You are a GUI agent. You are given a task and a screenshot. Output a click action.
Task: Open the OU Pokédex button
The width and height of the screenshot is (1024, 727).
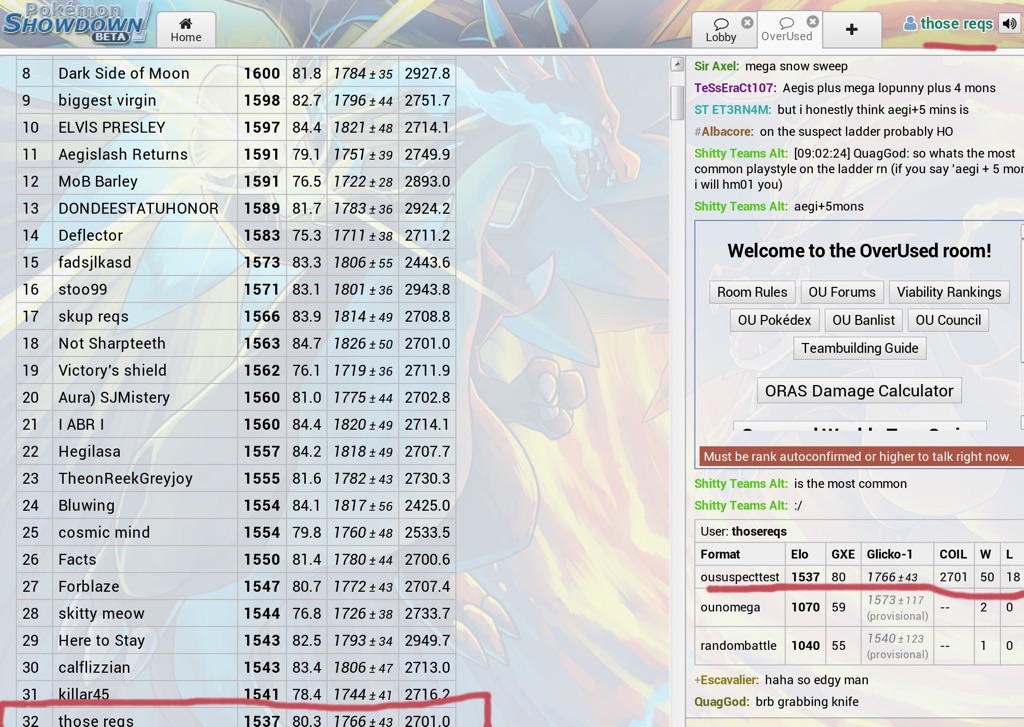pyautogui.click(x=774, y=320)
